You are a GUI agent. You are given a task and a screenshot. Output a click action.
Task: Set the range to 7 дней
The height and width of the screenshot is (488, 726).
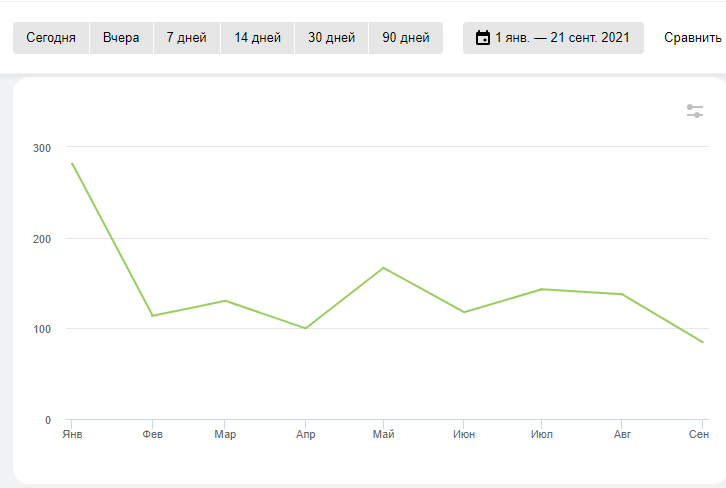tap(187, 38)
